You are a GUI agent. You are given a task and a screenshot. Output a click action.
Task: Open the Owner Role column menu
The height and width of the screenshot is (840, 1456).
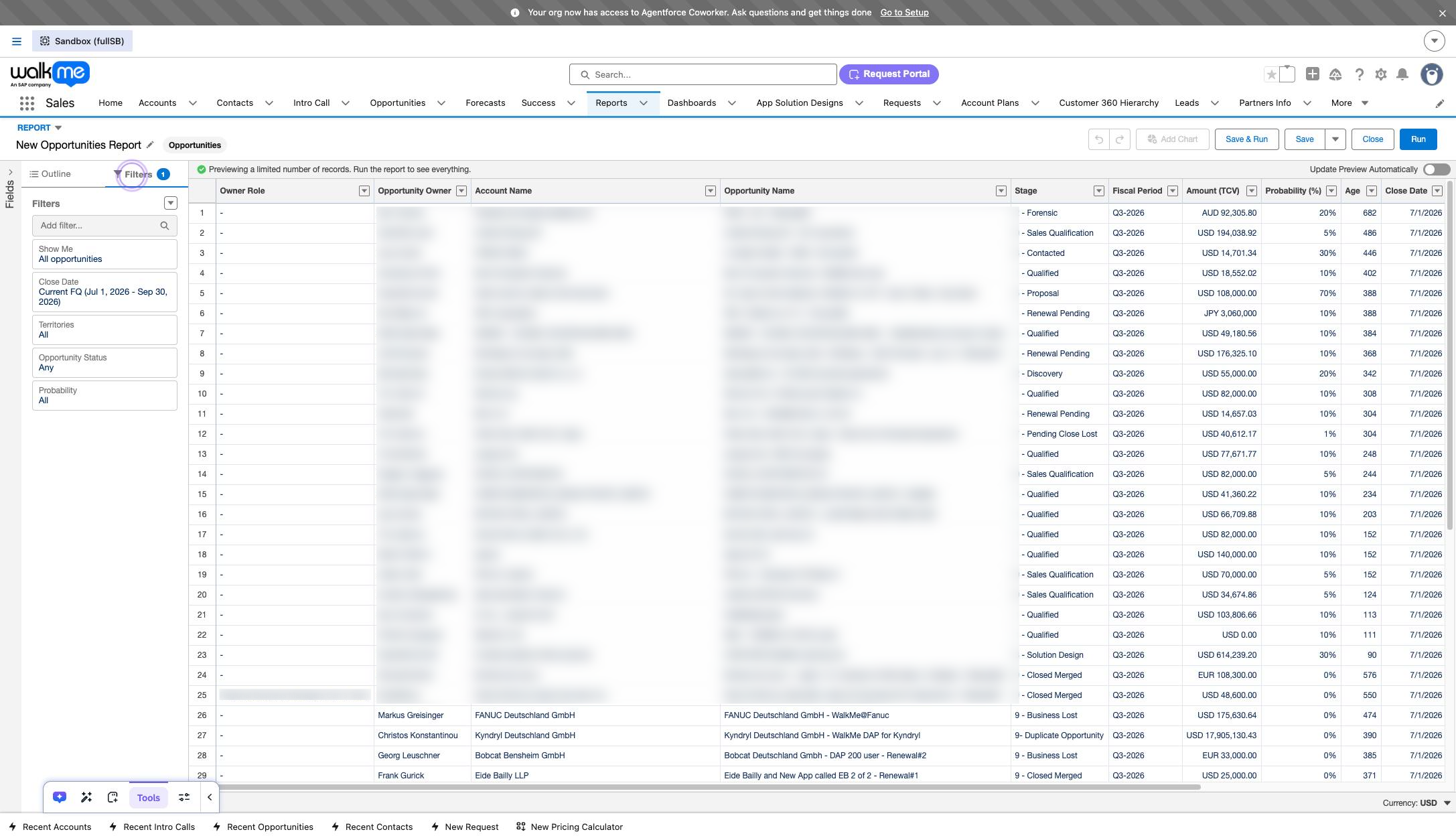(x=364, y=191)
